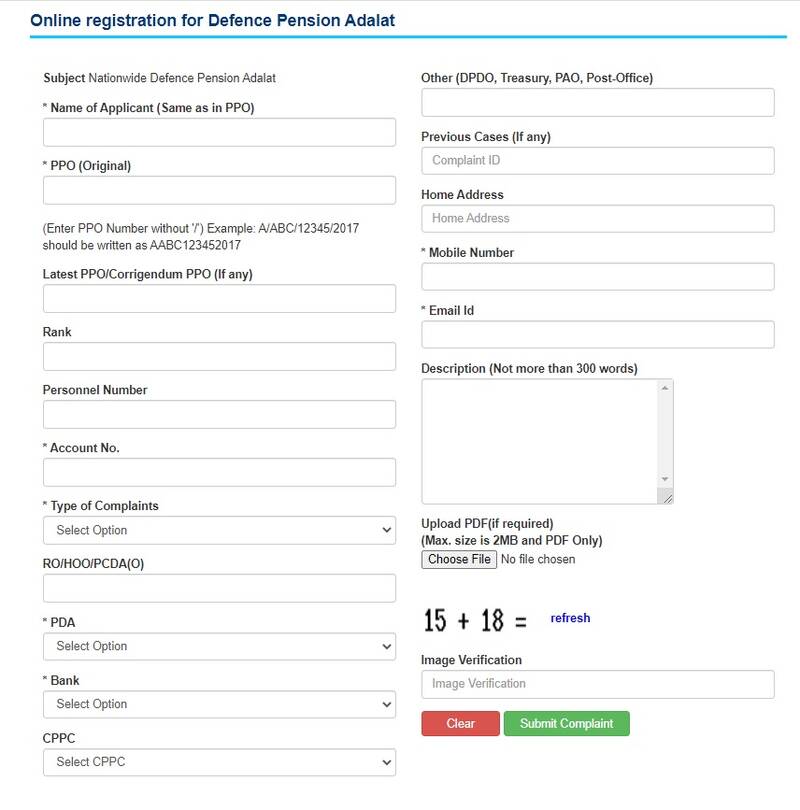Open the Type of Complaints dropdown
The width and height of the screenshot is (800, 810).
(x=219, y=530)
